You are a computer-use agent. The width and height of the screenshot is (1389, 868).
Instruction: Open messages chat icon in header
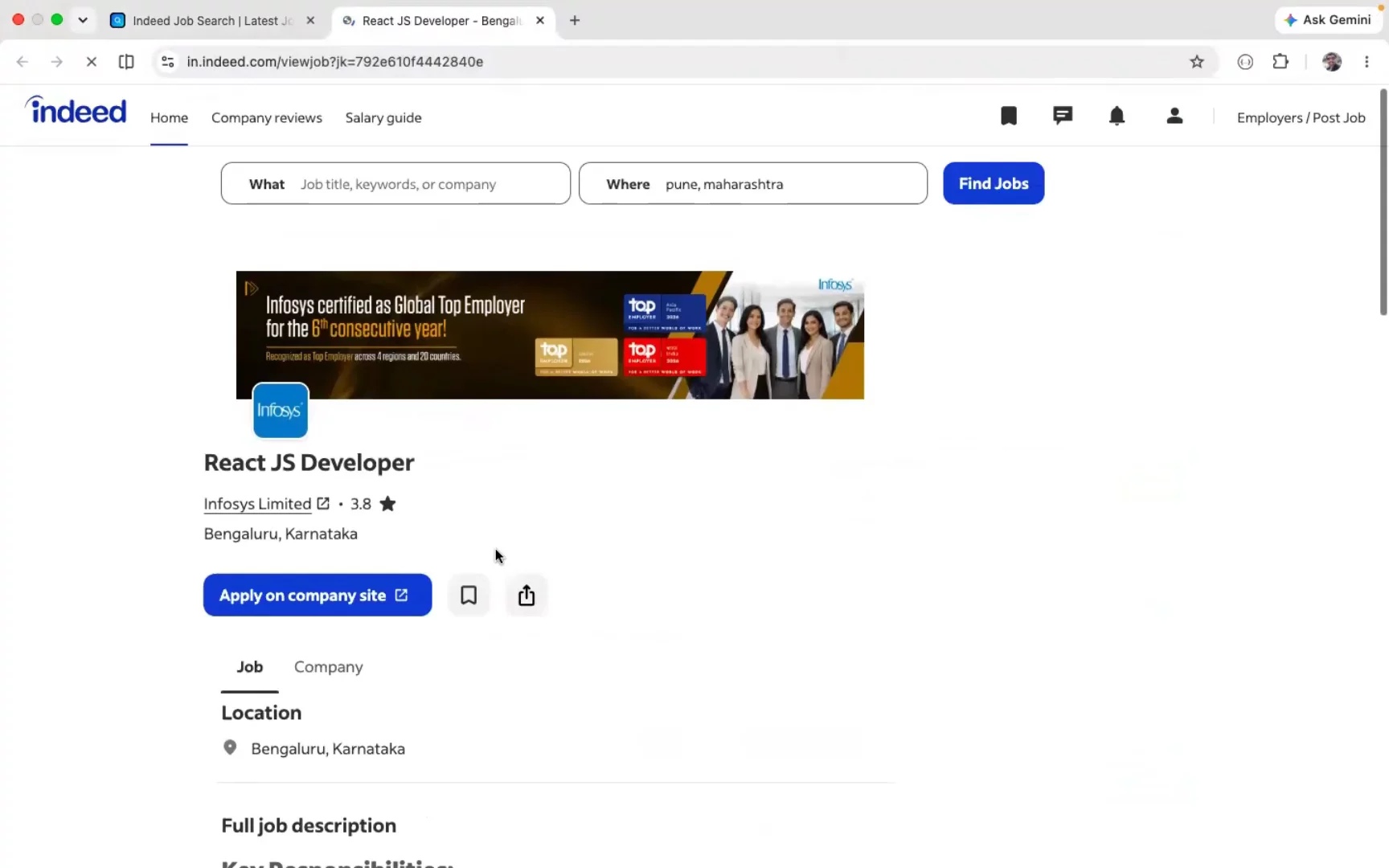click(x=1063, y=117)
